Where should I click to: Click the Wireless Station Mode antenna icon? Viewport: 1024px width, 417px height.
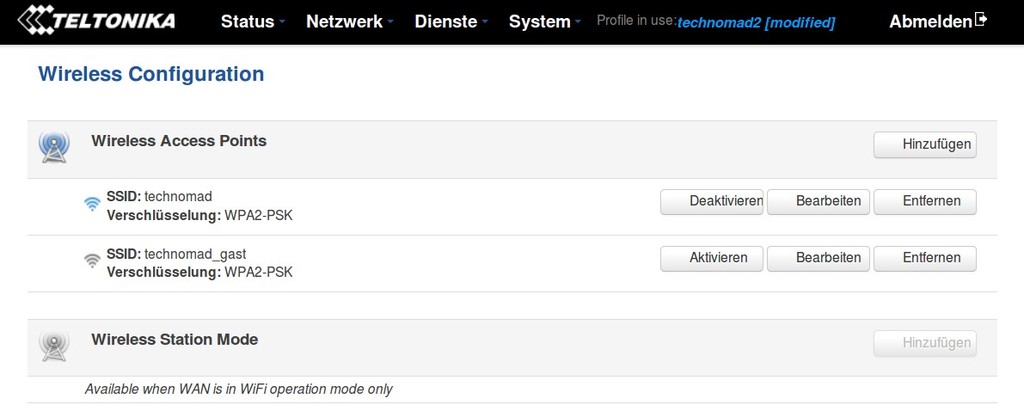[54, 346]
